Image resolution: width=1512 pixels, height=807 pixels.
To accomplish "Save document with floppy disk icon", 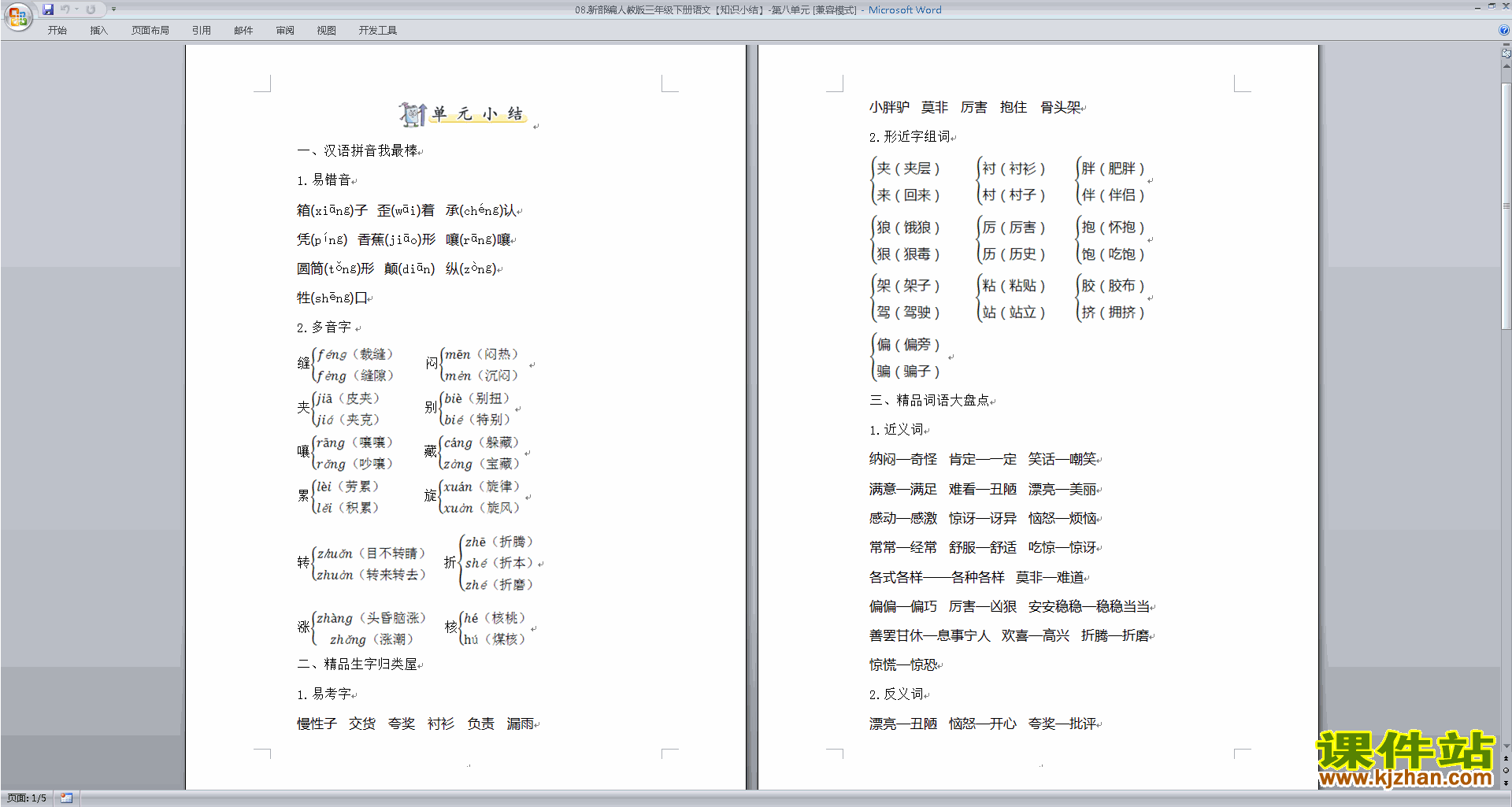I will pyautogui.click(x=48, y=9).
